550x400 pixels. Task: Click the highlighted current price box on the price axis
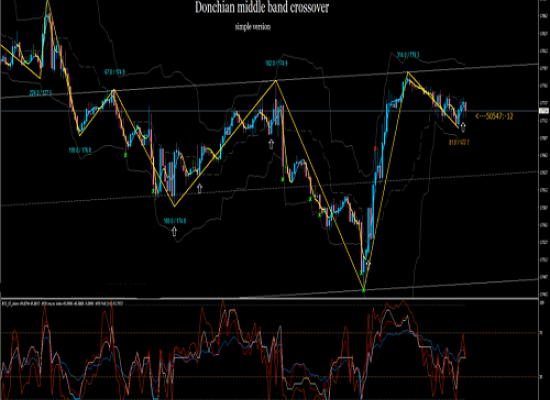(544, 111)
